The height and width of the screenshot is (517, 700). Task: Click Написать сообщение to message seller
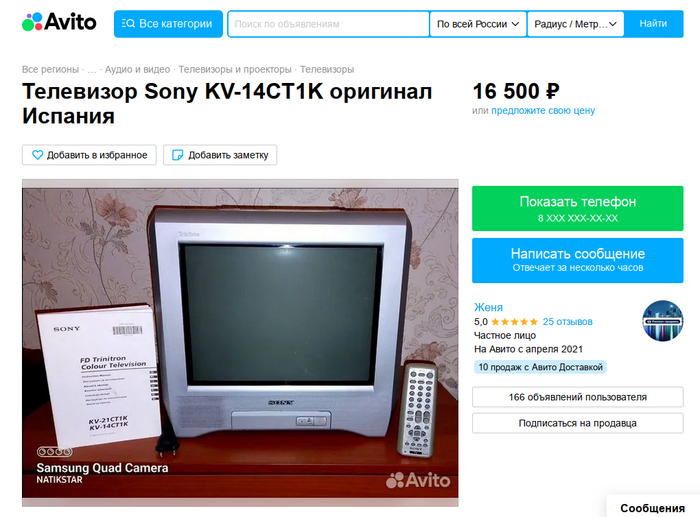pyautogui.click(x=578, y=260)
